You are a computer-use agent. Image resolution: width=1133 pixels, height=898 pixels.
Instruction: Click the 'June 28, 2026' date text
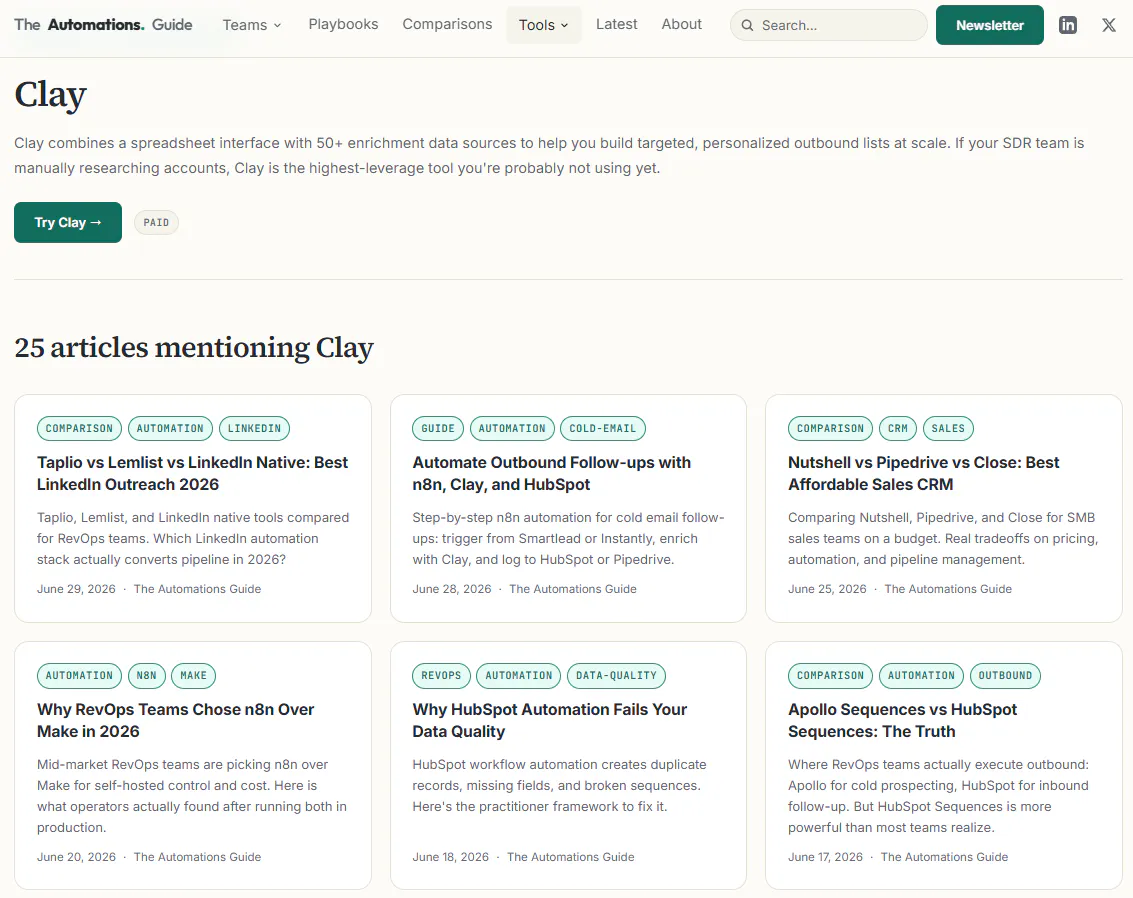[x=452, y=589]
